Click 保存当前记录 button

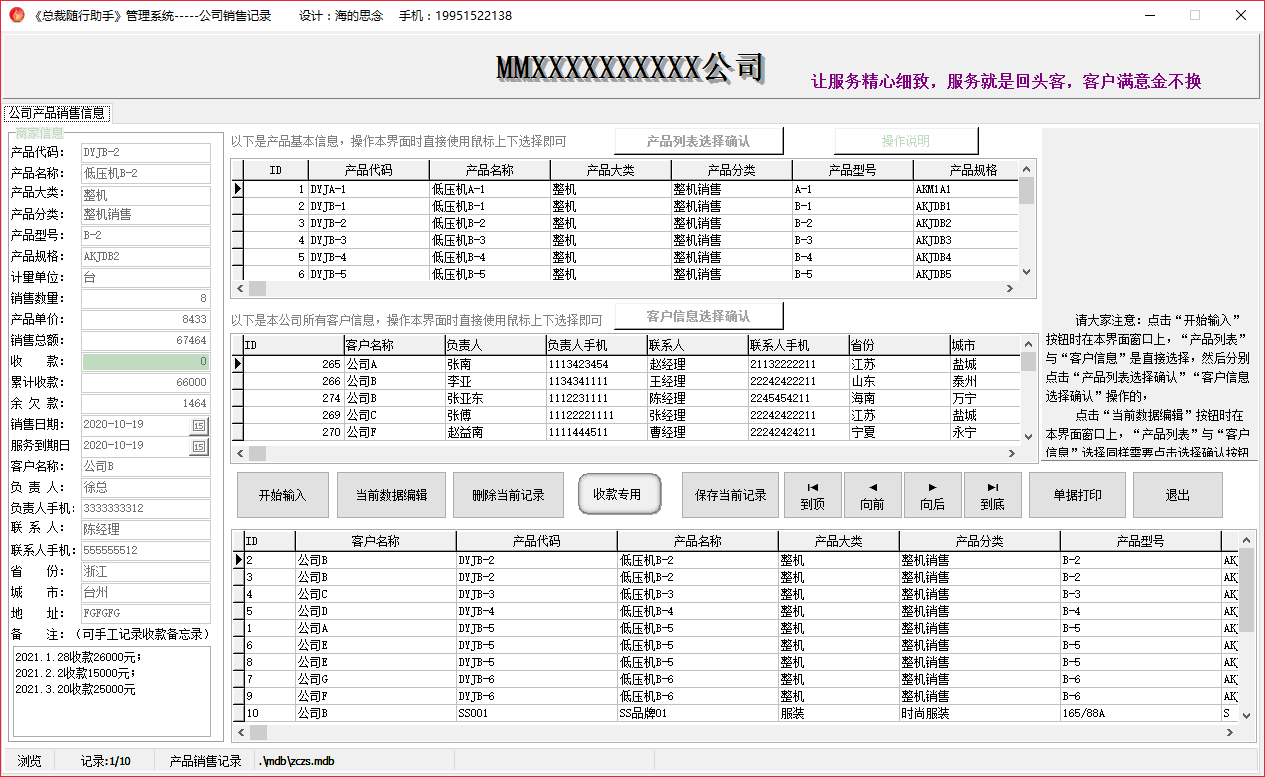(731, 495)
